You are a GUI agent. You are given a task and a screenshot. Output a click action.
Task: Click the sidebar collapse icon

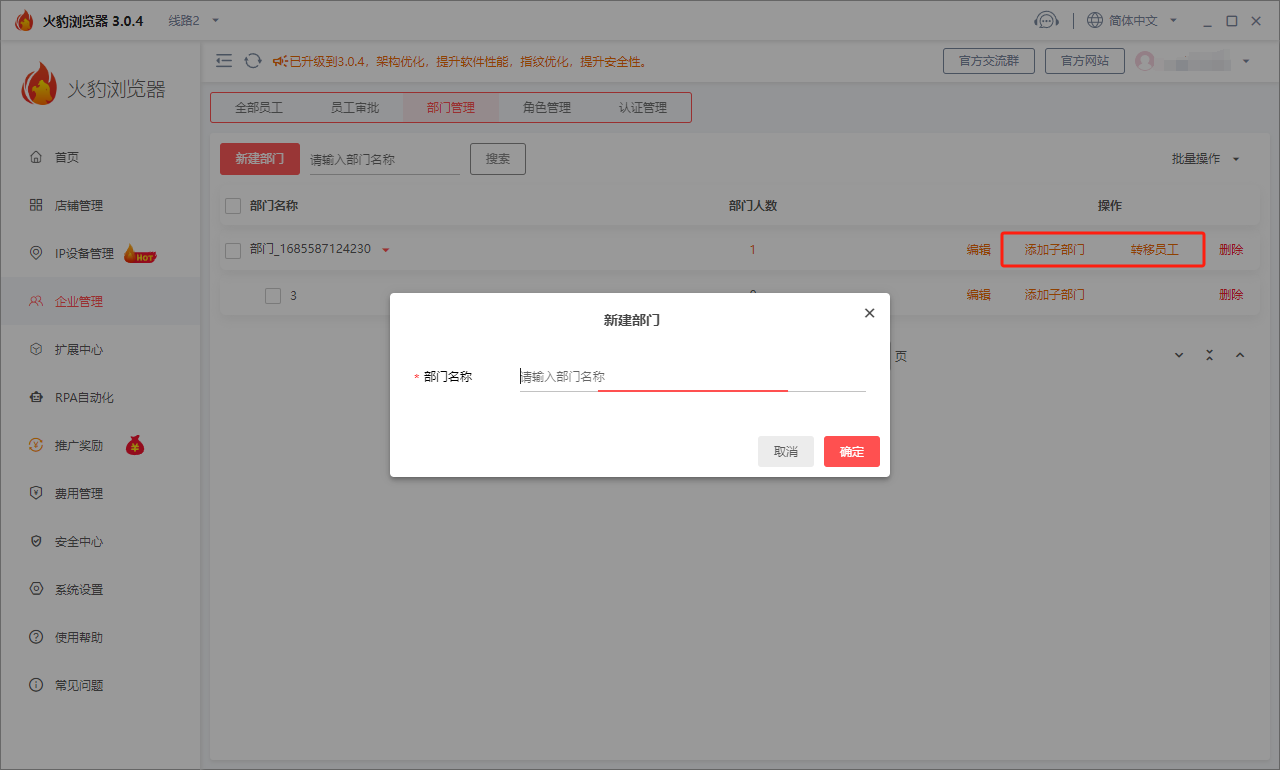click(x=224, y=61)
